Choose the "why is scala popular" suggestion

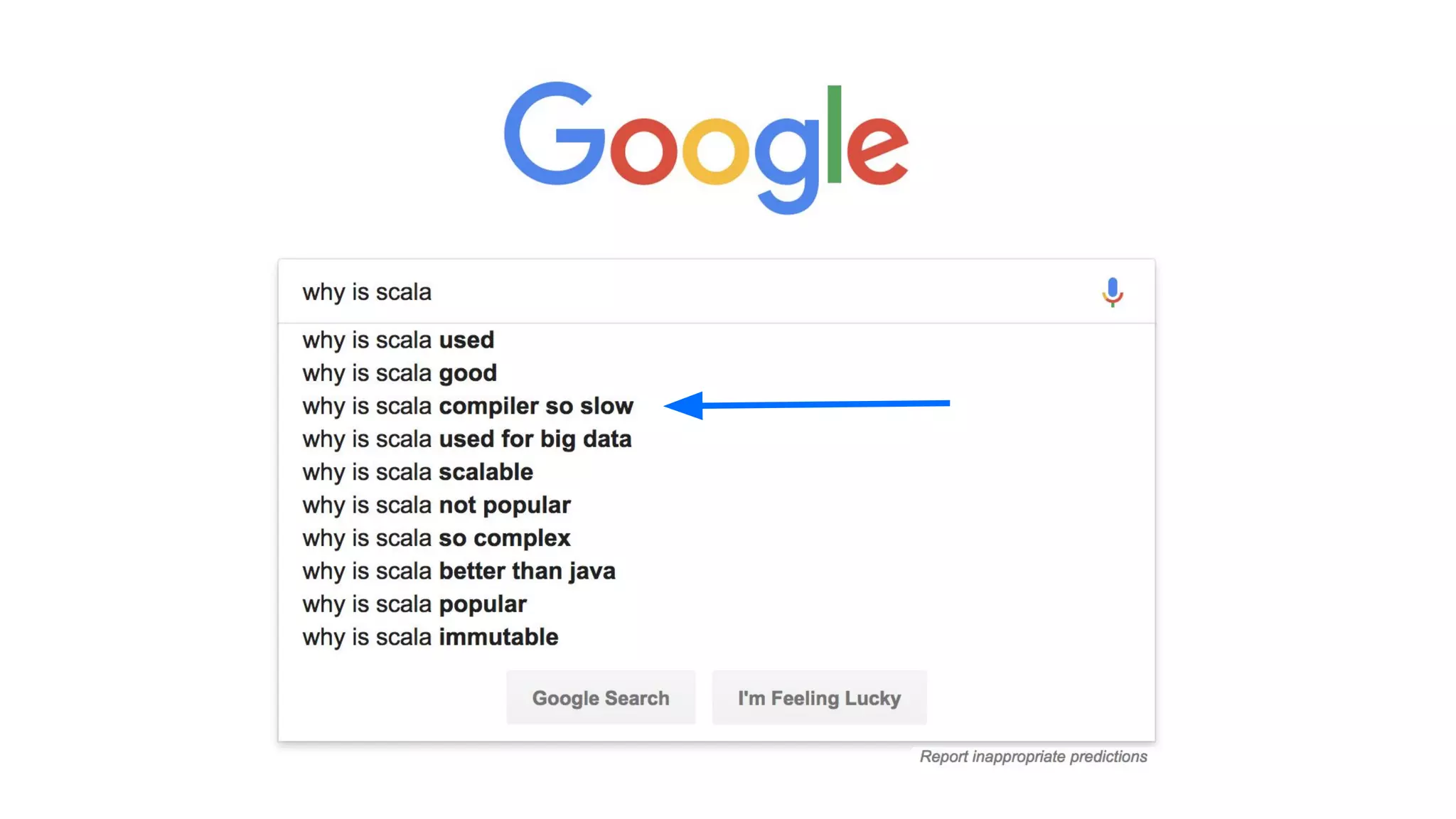click(414, 604)
